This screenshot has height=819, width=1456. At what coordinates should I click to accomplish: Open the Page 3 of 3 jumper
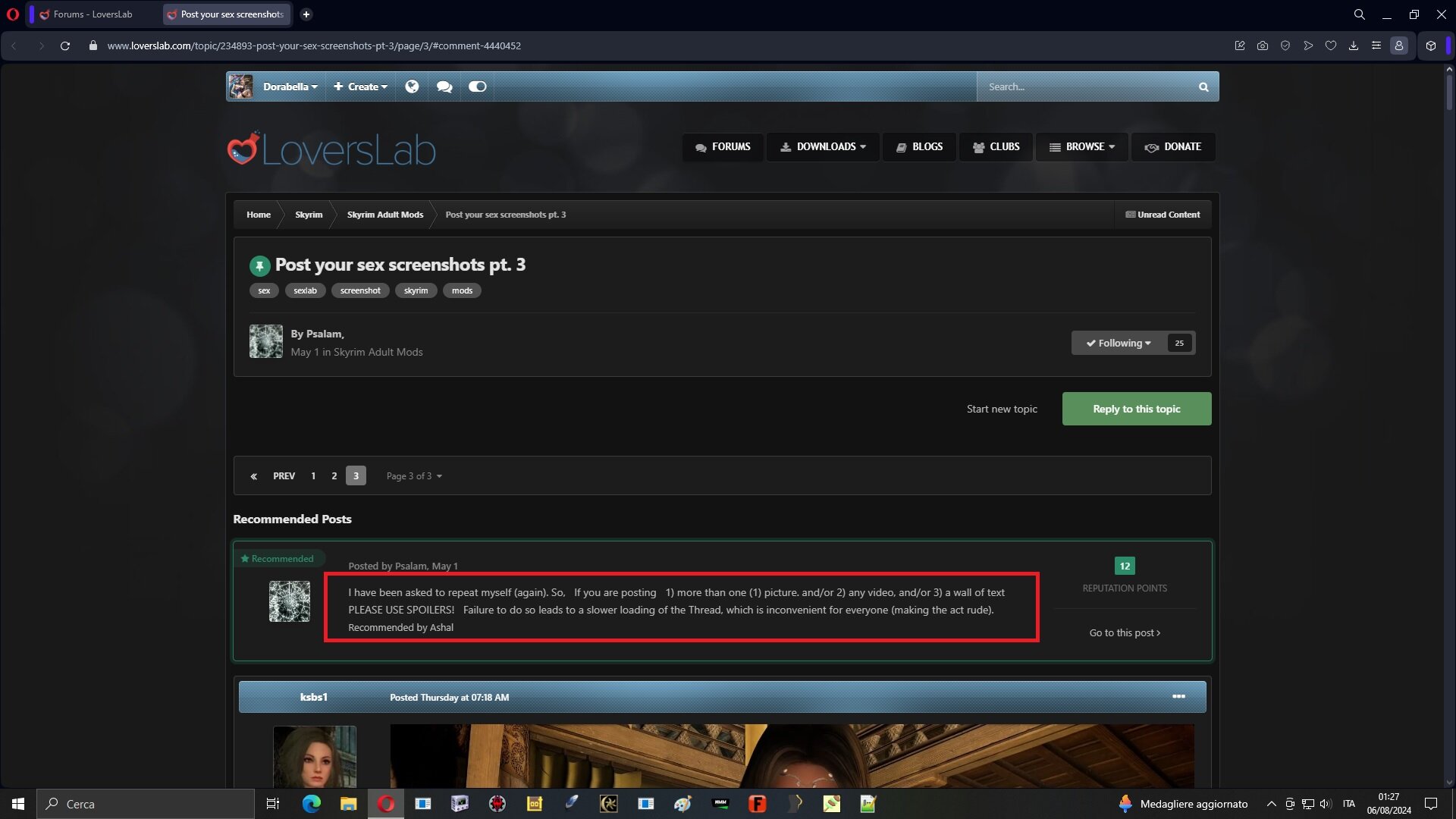414,476
